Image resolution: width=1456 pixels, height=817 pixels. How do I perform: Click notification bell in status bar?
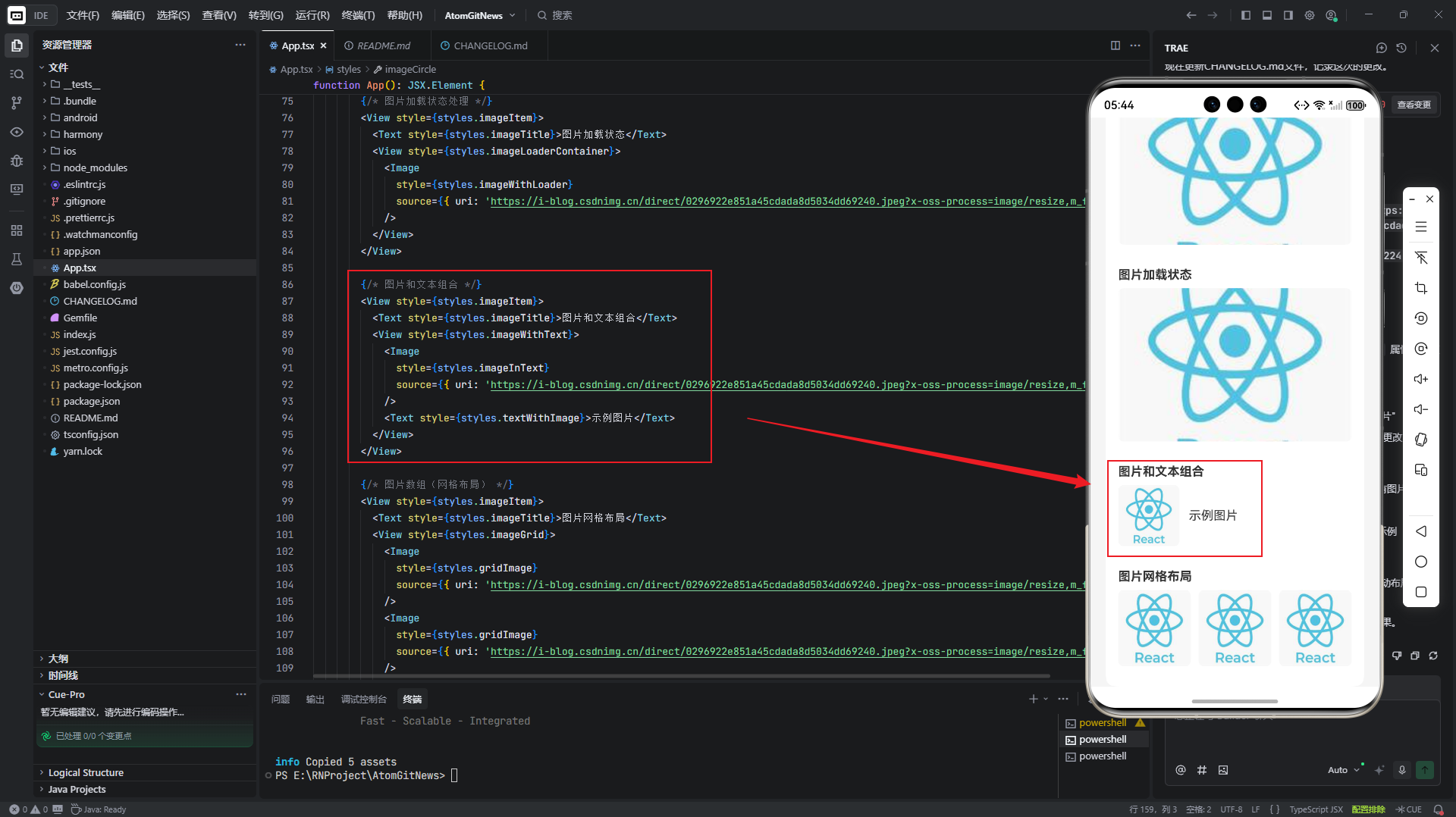click(1439, 809)
